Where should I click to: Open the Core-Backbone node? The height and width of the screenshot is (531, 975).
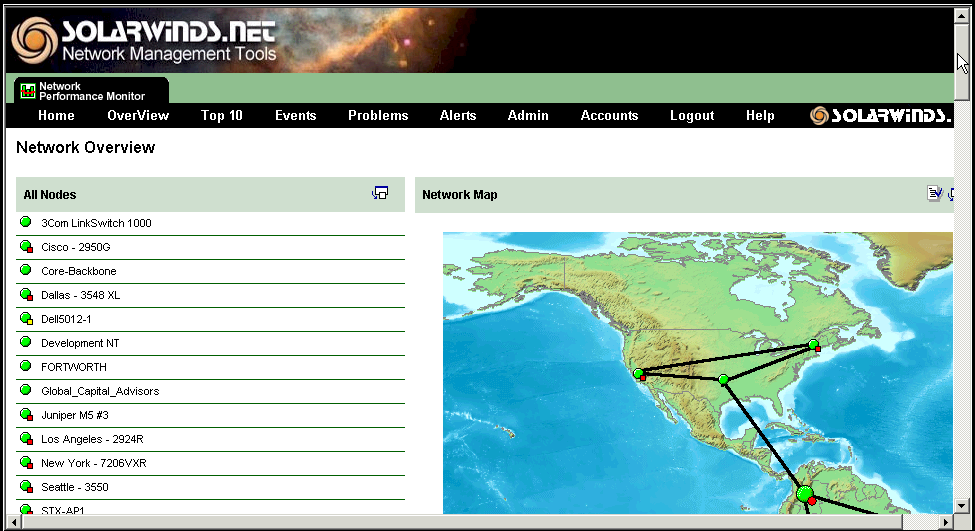point(79,271)
